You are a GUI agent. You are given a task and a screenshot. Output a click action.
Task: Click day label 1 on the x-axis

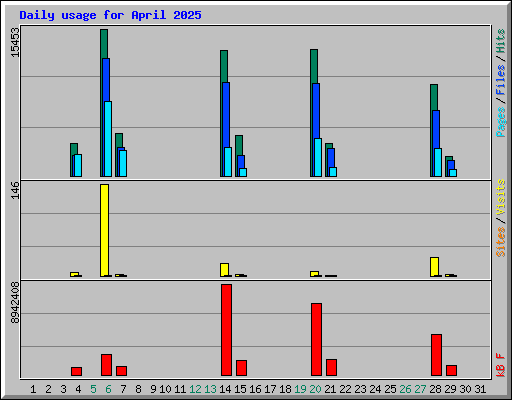pyautogui.click(x=33, y=389)
